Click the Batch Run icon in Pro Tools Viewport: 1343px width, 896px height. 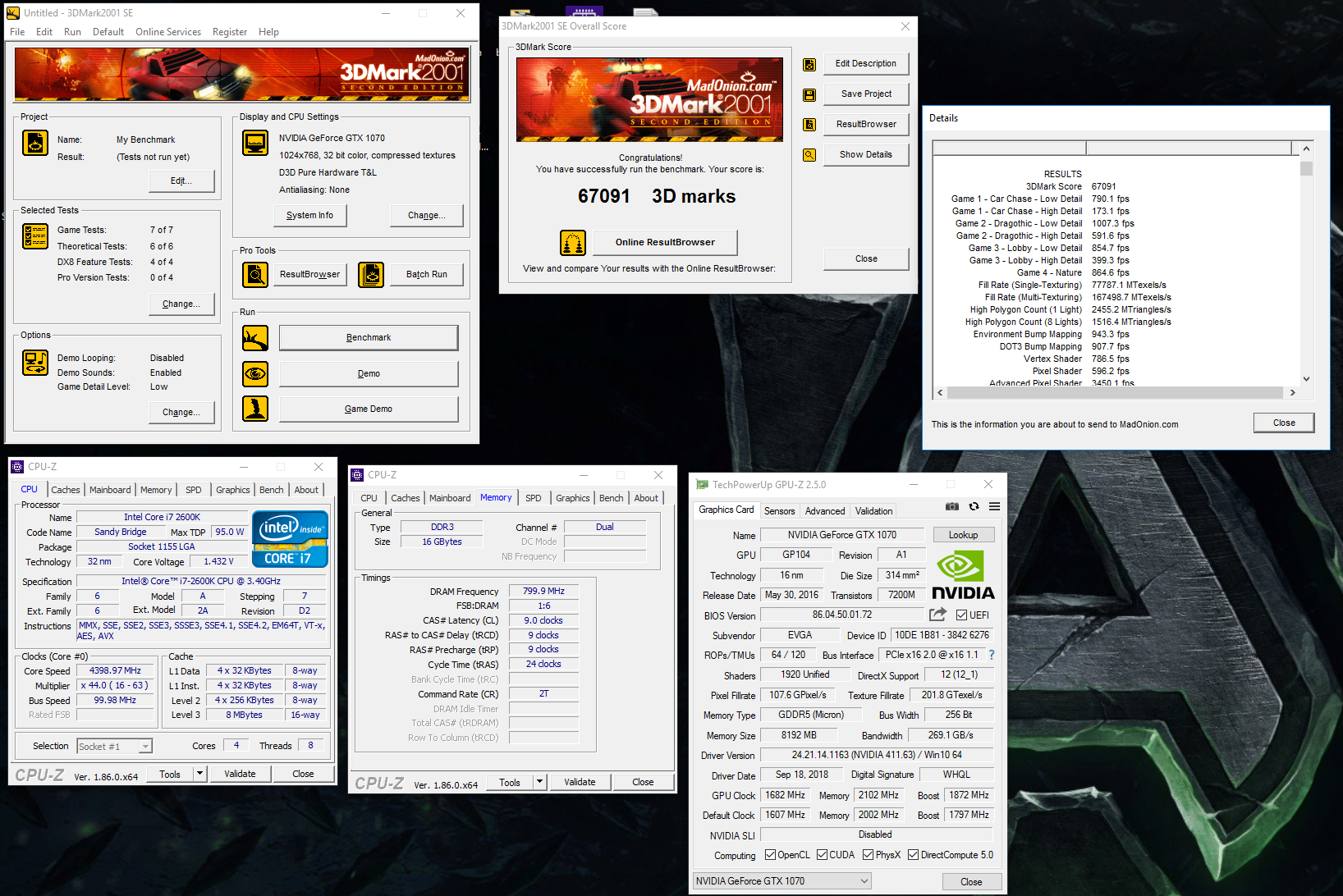point(371,274)
